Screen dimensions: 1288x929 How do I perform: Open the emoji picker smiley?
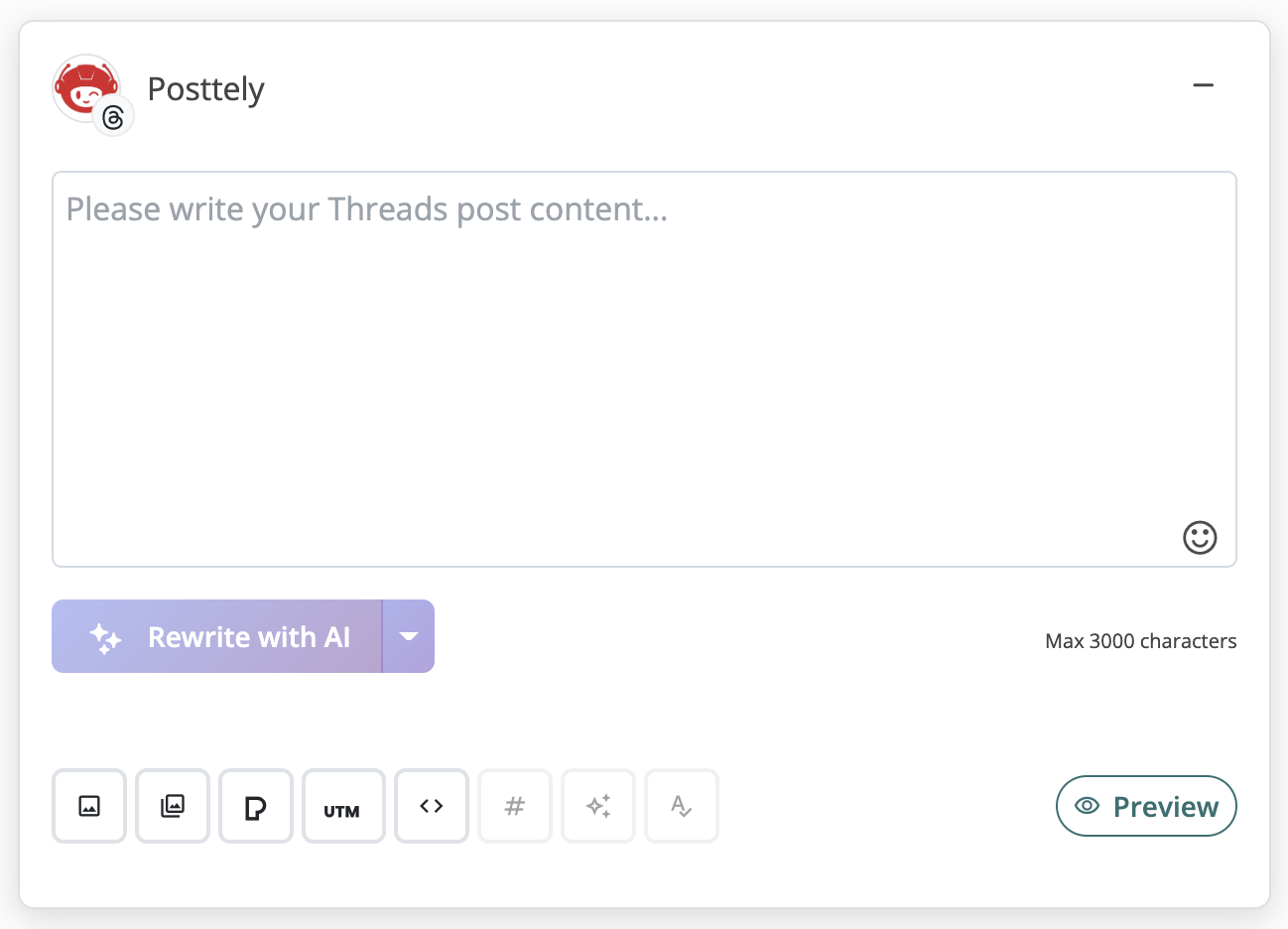tap(1200, 537)
